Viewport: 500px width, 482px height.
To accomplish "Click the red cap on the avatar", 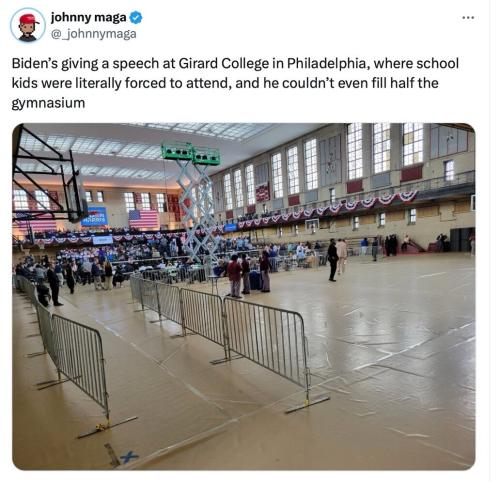I will [x=28, y=19].
